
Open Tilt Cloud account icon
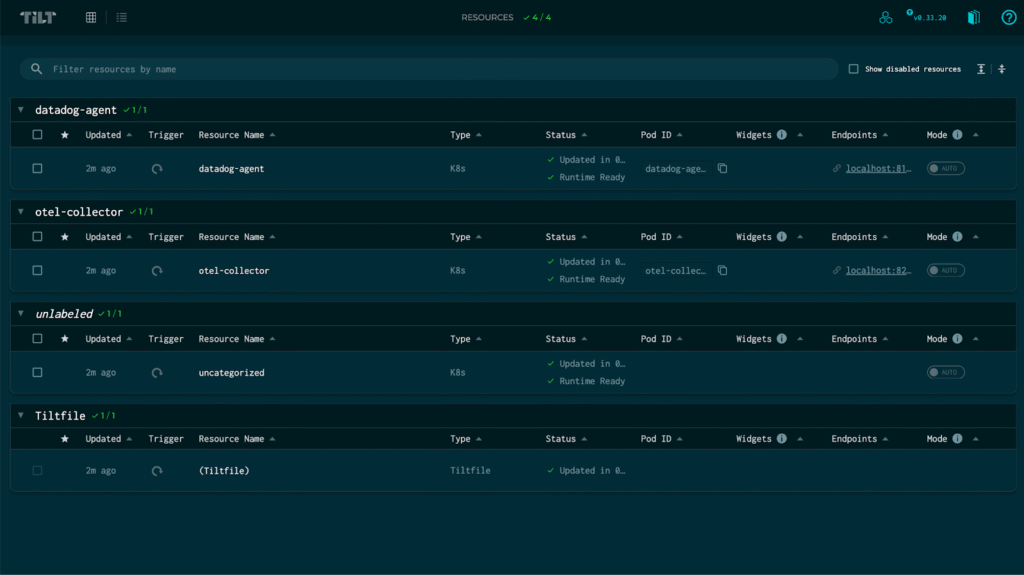(x=886, y=18)
